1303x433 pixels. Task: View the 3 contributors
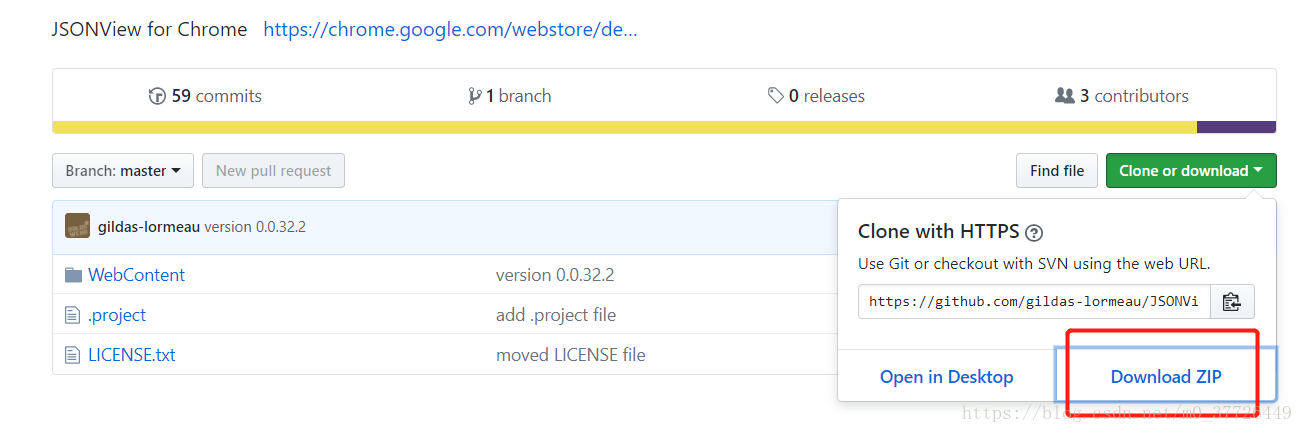[x=1122, y=96]
